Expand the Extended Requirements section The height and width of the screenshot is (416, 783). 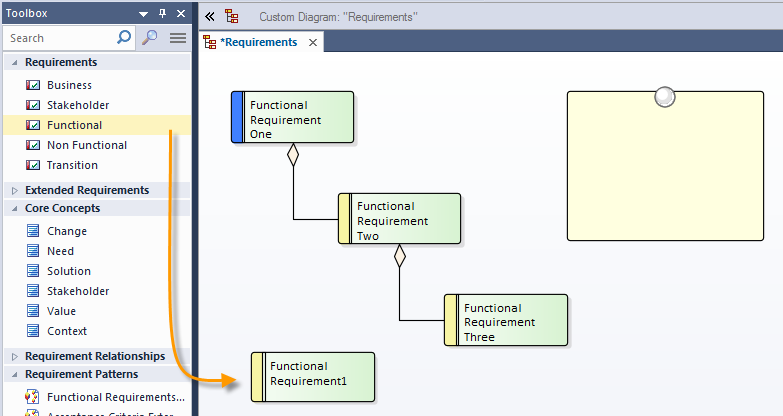click(x=14, y=190)
